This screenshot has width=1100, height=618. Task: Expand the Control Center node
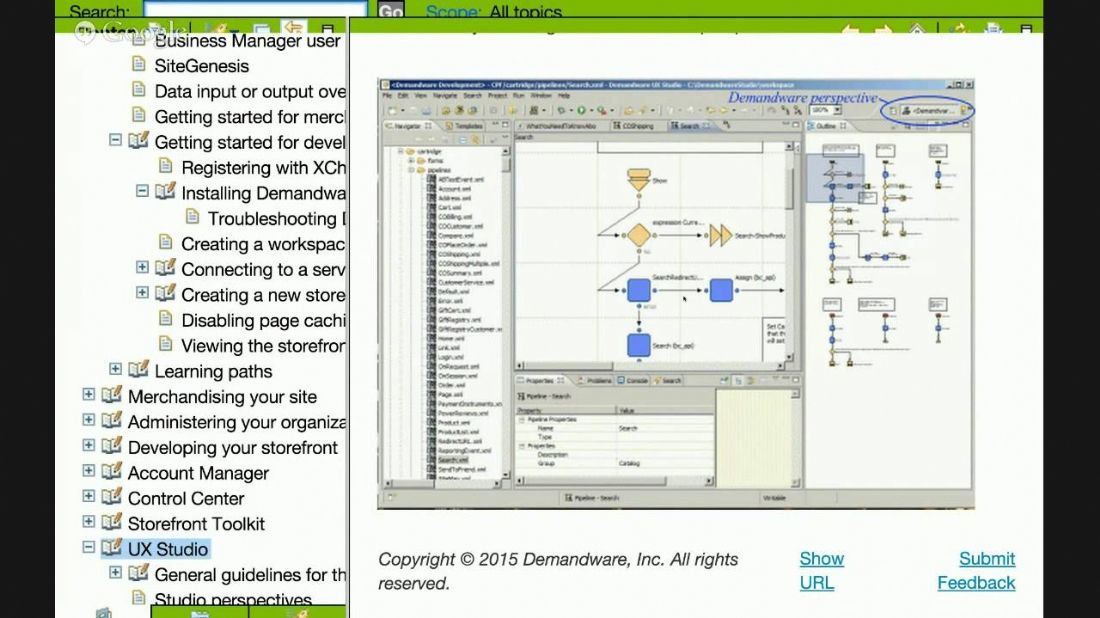point(88,496)
